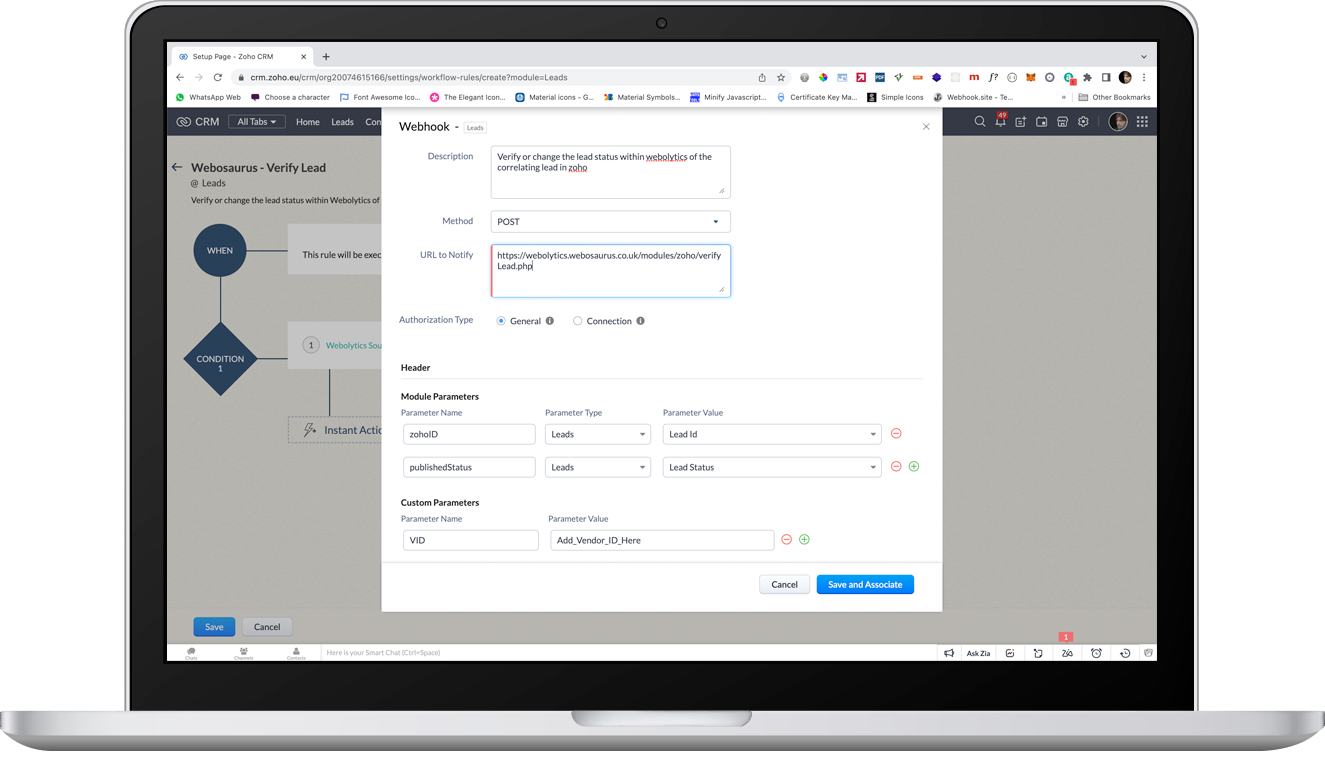Open the Chrome three-dot menu
The width and height of the screenshot is (1325, 780).
point(1144,77)
